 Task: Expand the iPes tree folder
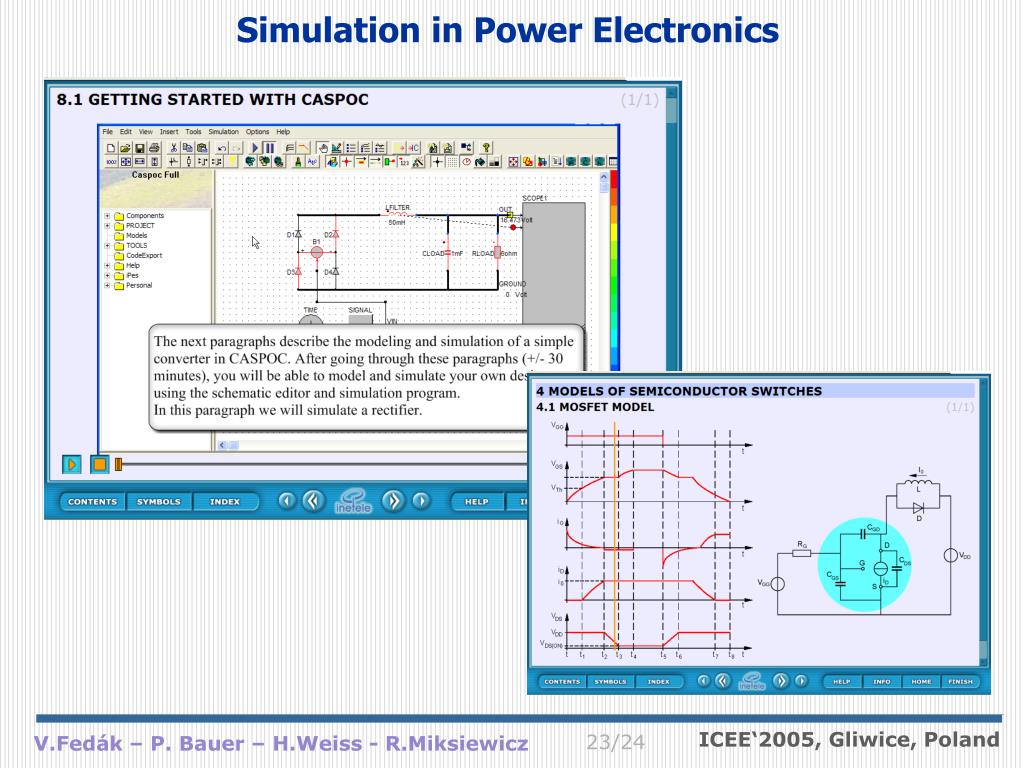coord(107,276)
